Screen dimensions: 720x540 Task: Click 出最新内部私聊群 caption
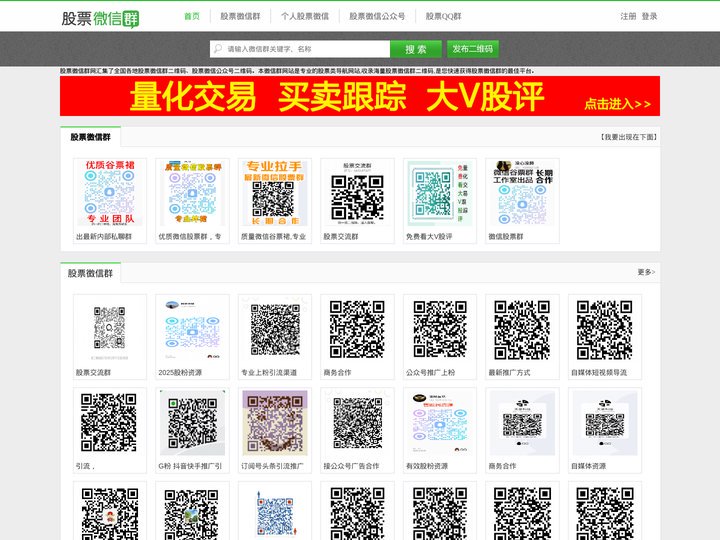104,236
